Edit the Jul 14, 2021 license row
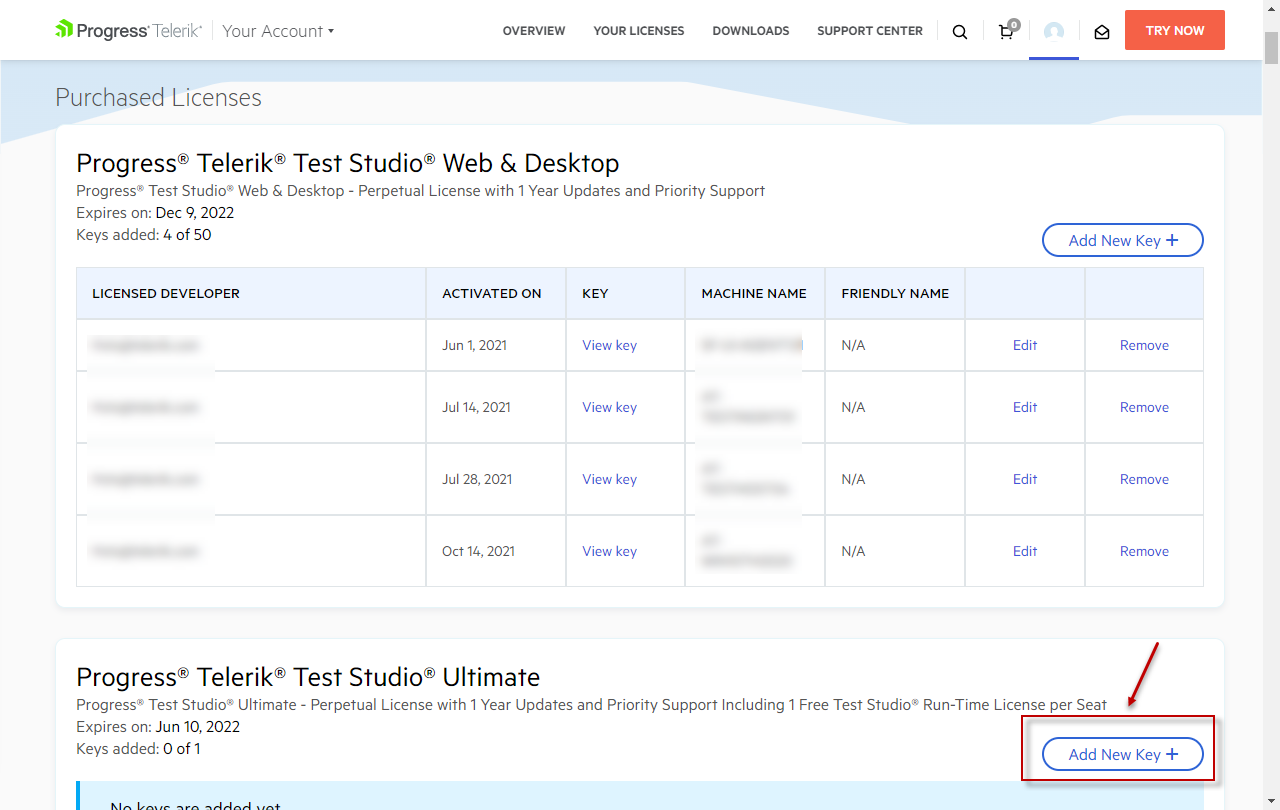Image resolution: width=1280 pixels, height=810 pixels. tap(1025, 407)
